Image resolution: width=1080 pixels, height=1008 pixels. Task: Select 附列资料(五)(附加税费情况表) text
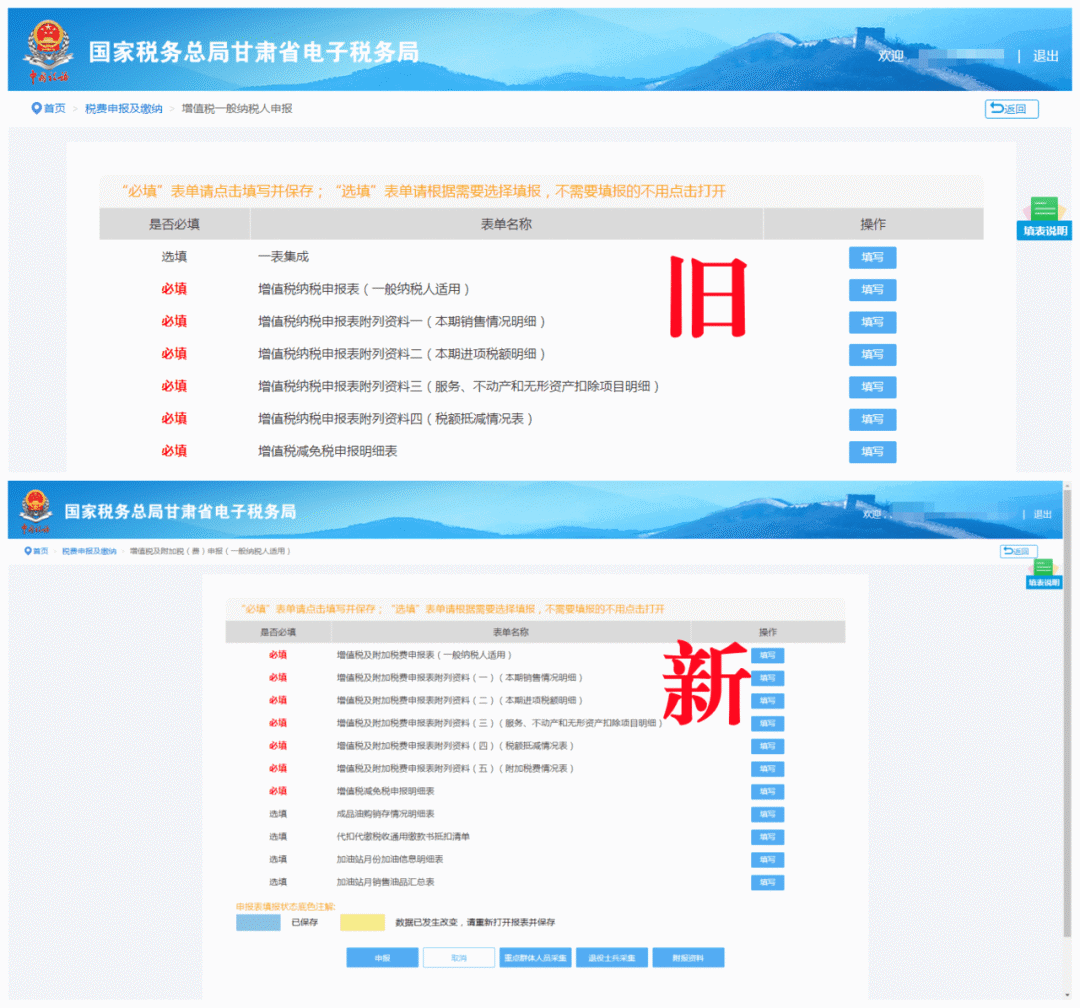pyautogui.click(x=455, y=768)
